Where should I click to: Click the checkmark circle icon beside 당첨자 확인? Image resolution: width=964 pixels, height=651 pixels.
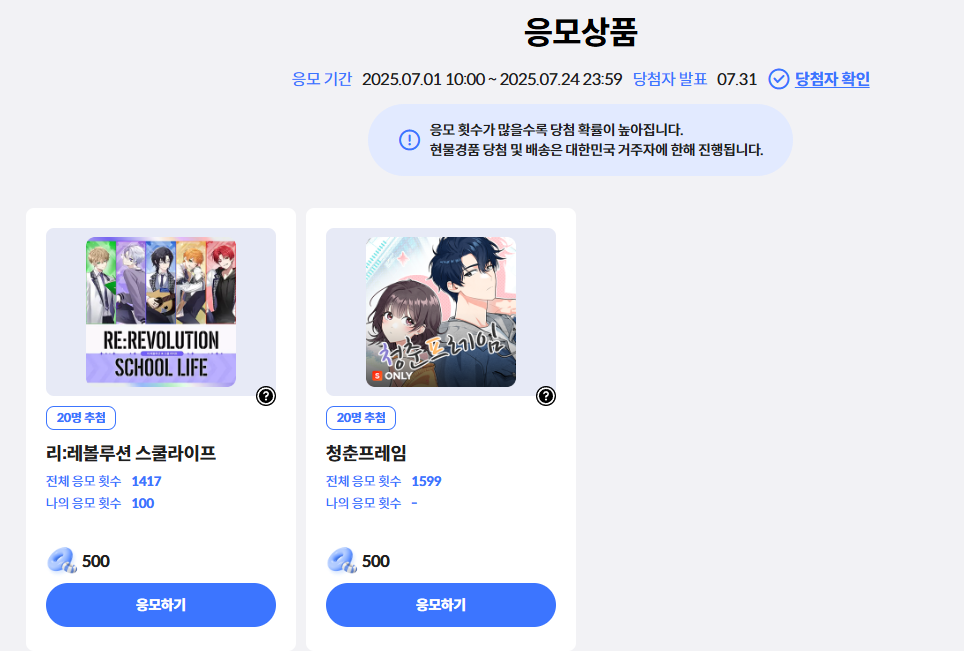coord(778,79)
